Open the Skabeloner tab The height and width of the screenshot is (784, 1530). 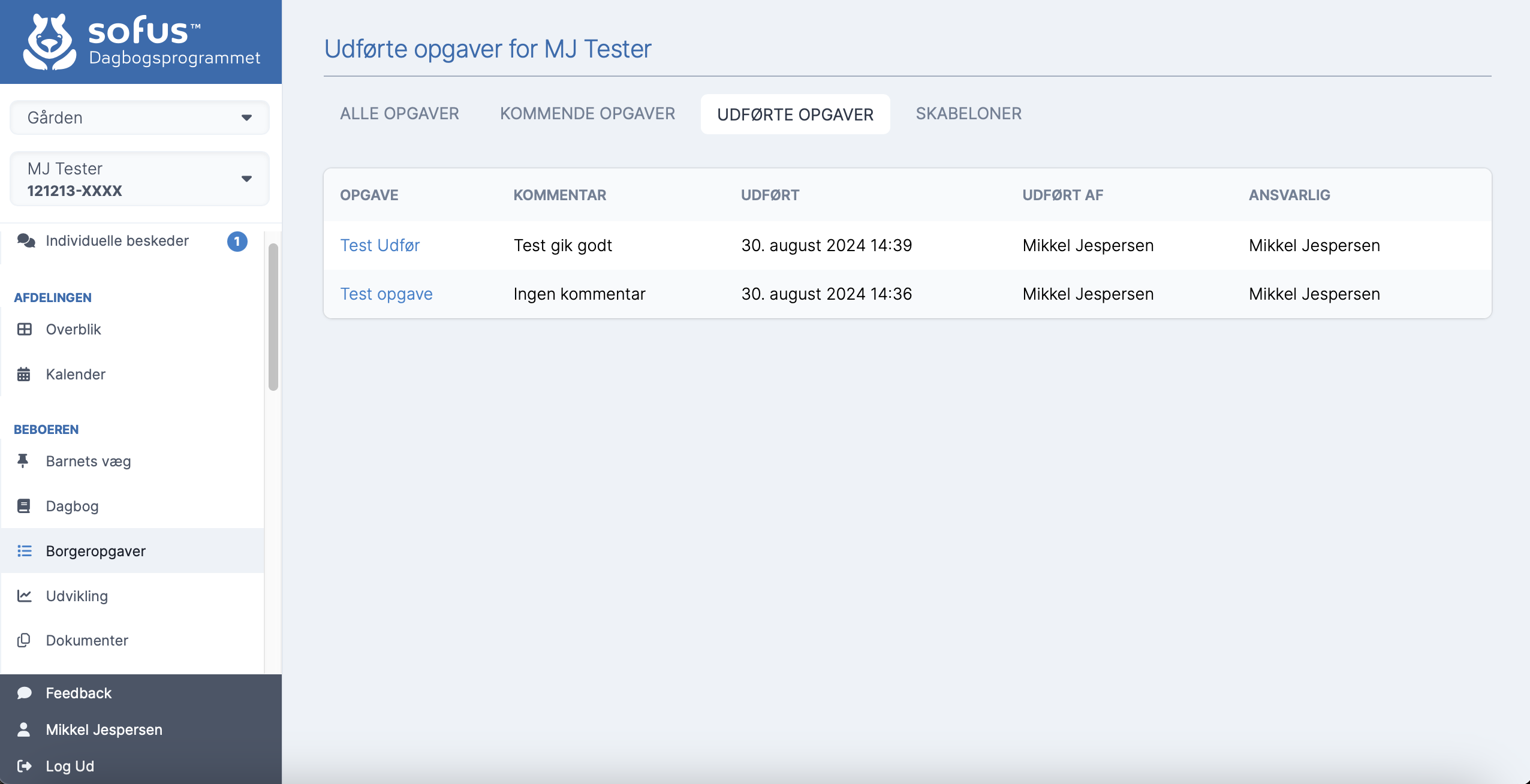click(968, 114)
